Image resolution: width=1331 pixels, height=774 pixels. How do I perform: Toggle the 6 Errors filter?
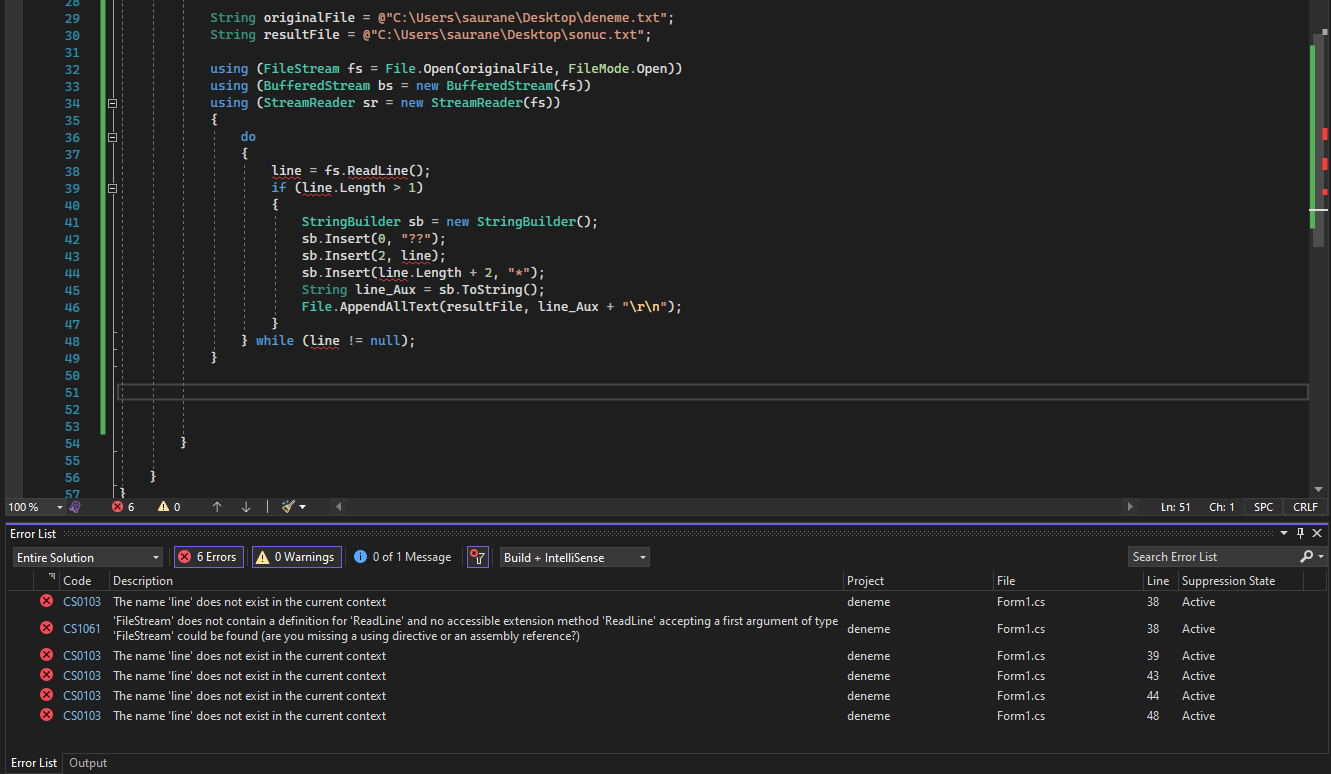coord(208,557)
